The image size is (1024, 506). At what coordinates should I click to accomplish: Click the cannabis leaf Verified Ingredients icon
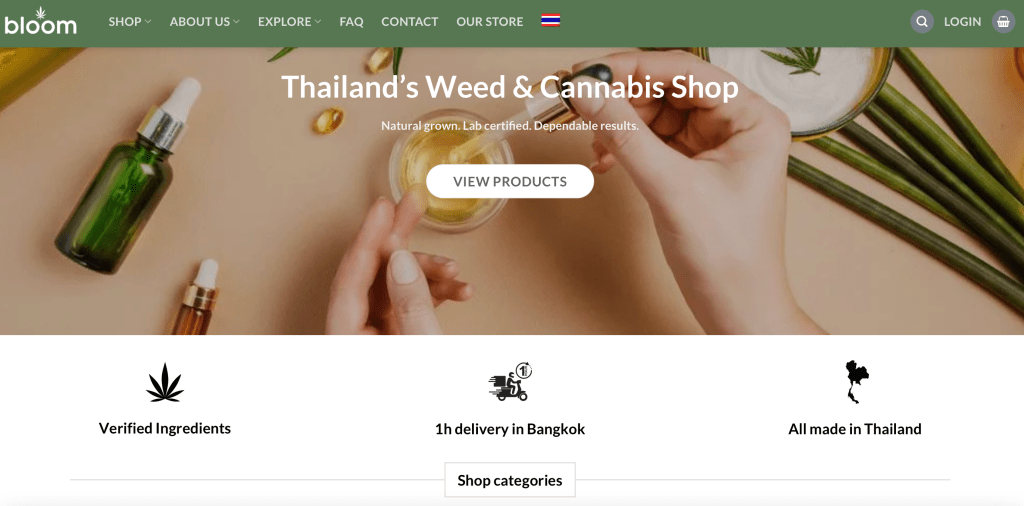tap(165, 383)
